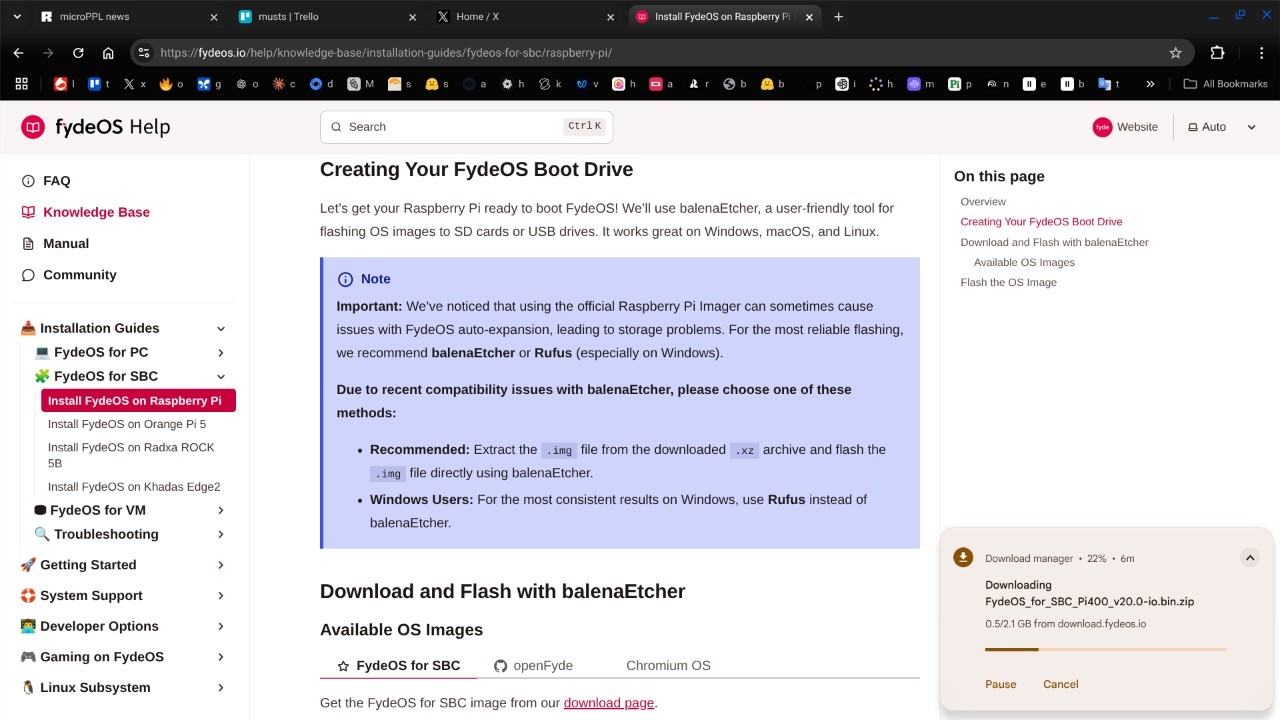
Task: Select the Chromium OS image tab
Action: [x=668, y=665]
